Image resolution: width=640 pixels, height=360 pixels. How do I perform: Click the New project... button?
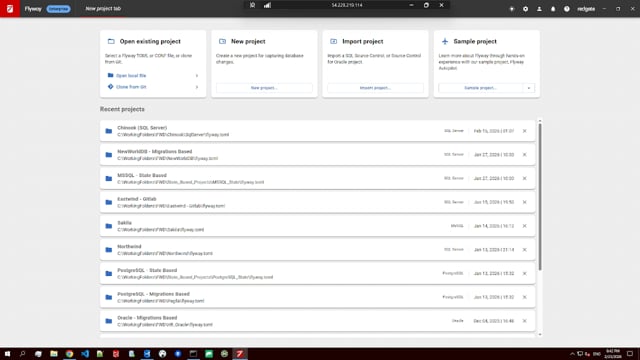coord(264,88)
